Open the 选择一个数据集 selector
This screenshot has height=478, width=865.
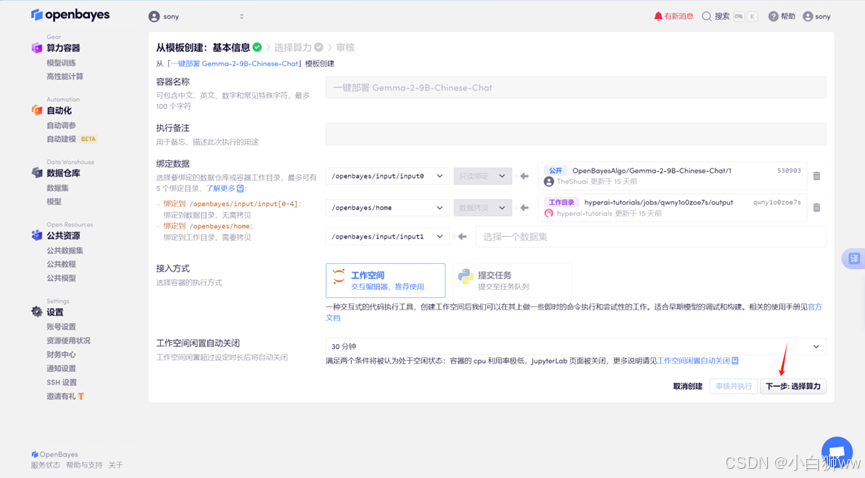click(x=651, y=237)
